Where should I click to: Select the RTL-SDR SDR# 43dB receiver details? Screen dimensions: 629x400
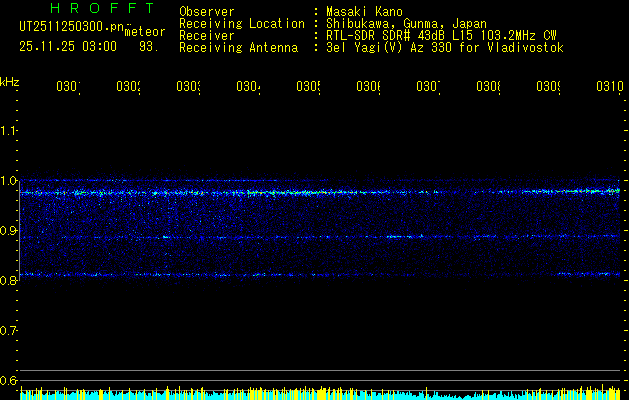coord(441,36)
